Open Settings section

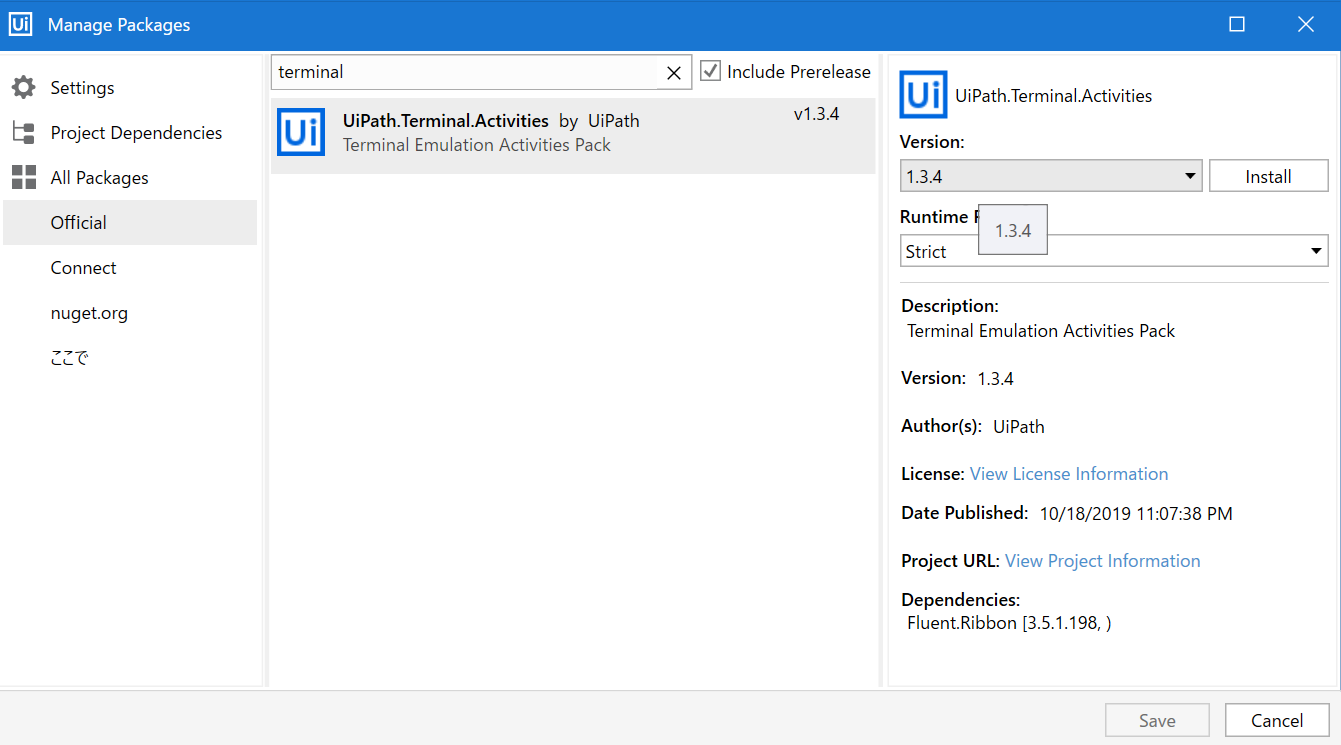point(82,88)
